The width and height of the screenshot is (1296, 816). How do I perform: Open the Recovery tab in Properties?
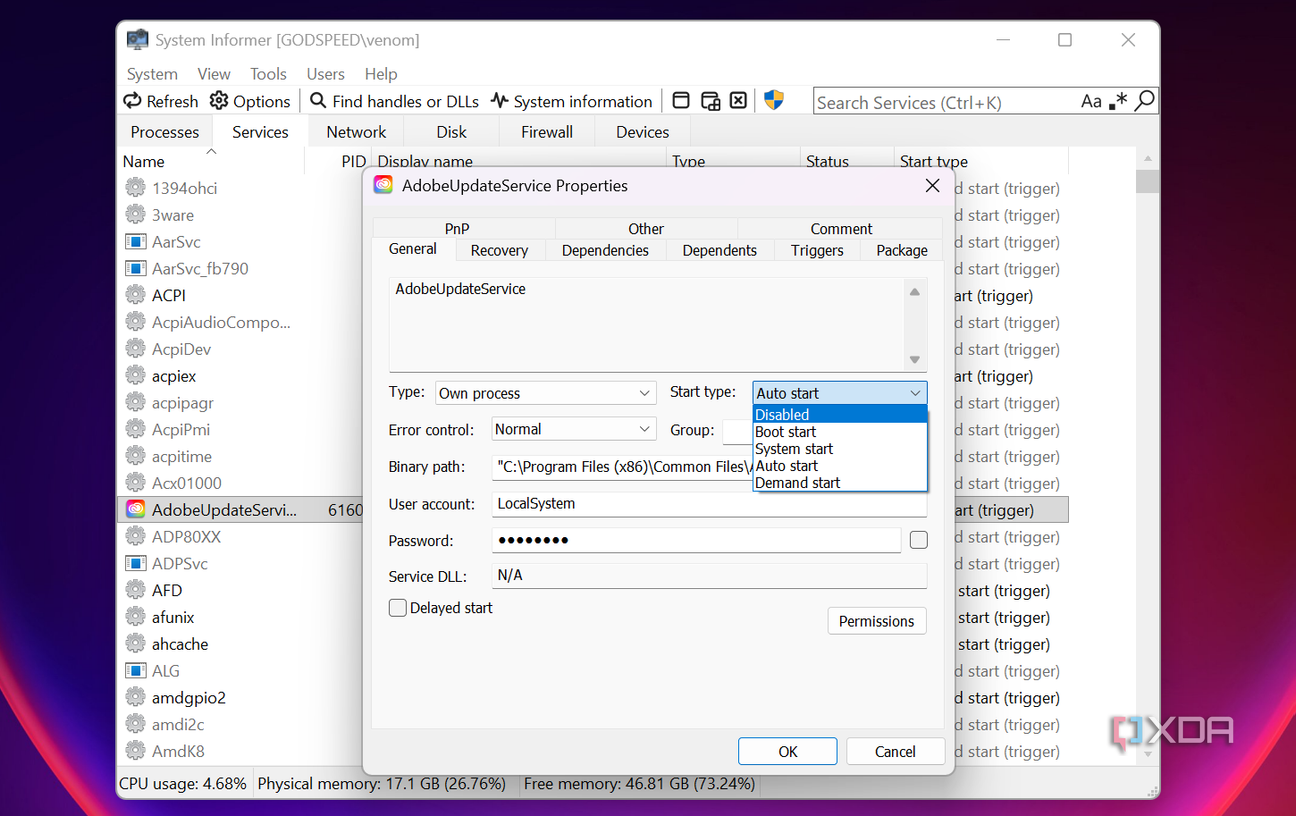point(499,250)
